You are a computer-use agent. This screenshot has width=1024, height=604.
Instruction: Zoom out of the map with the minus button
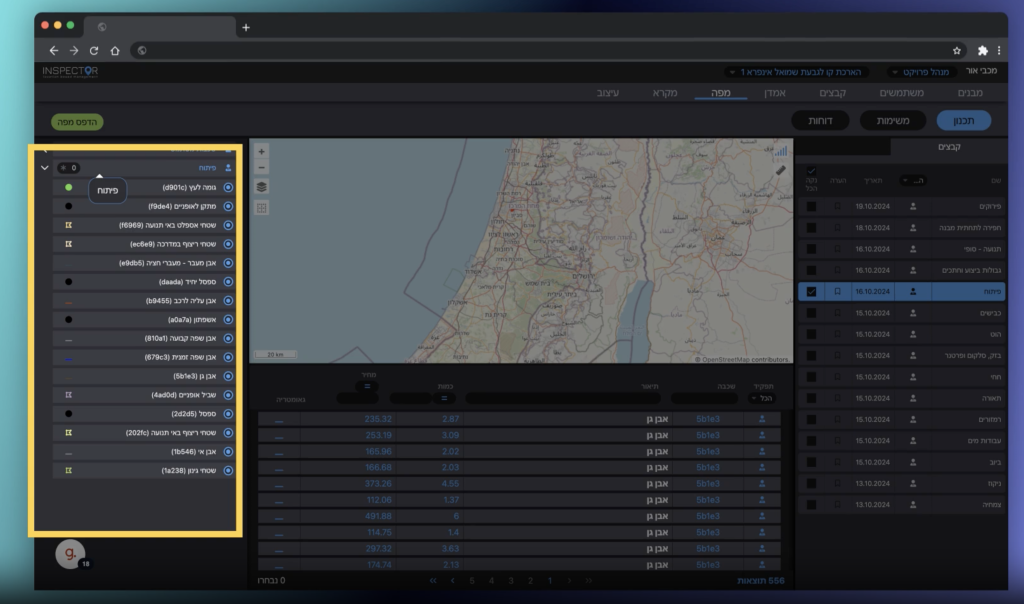[261, 167]
